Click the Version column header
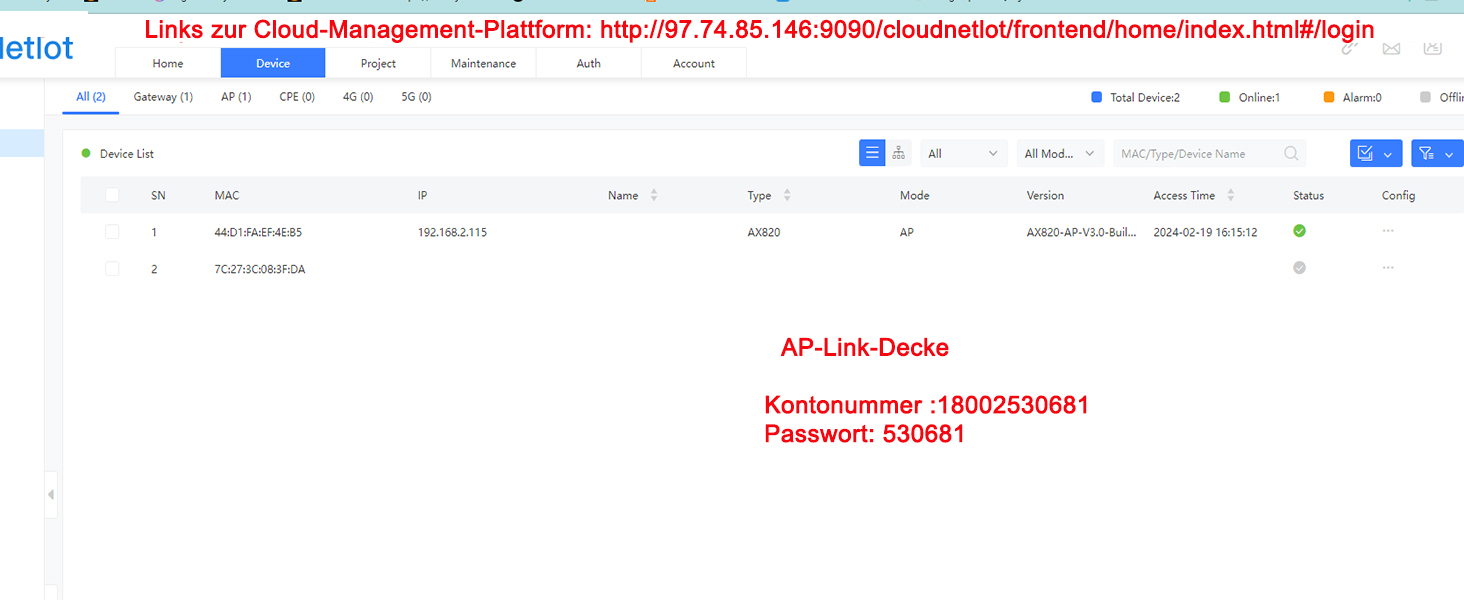Screen dimensions: 1464x600 coord(1045,195)
